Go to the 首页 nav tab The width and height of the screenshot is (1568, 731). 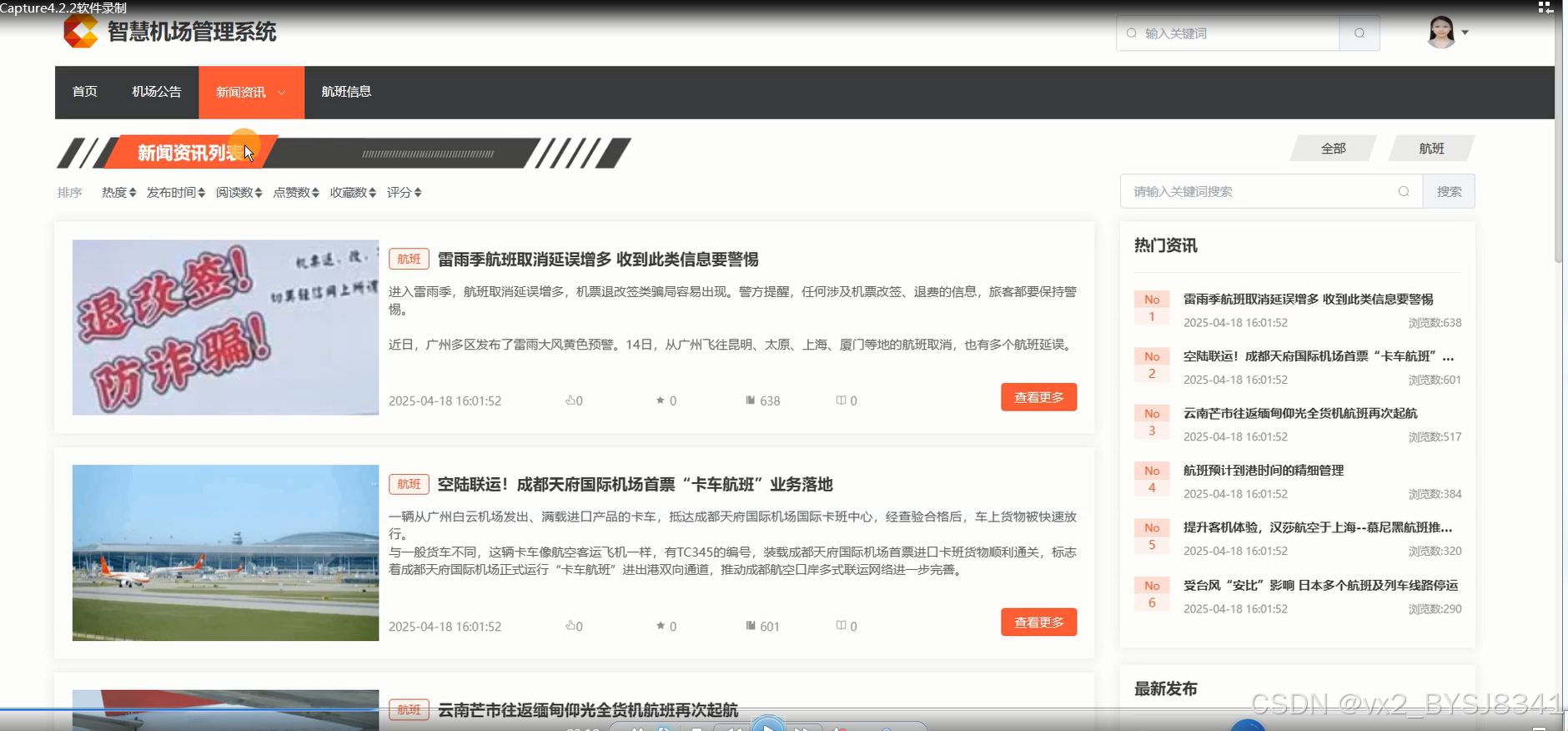pyautogui.click(x=85, y=92)
